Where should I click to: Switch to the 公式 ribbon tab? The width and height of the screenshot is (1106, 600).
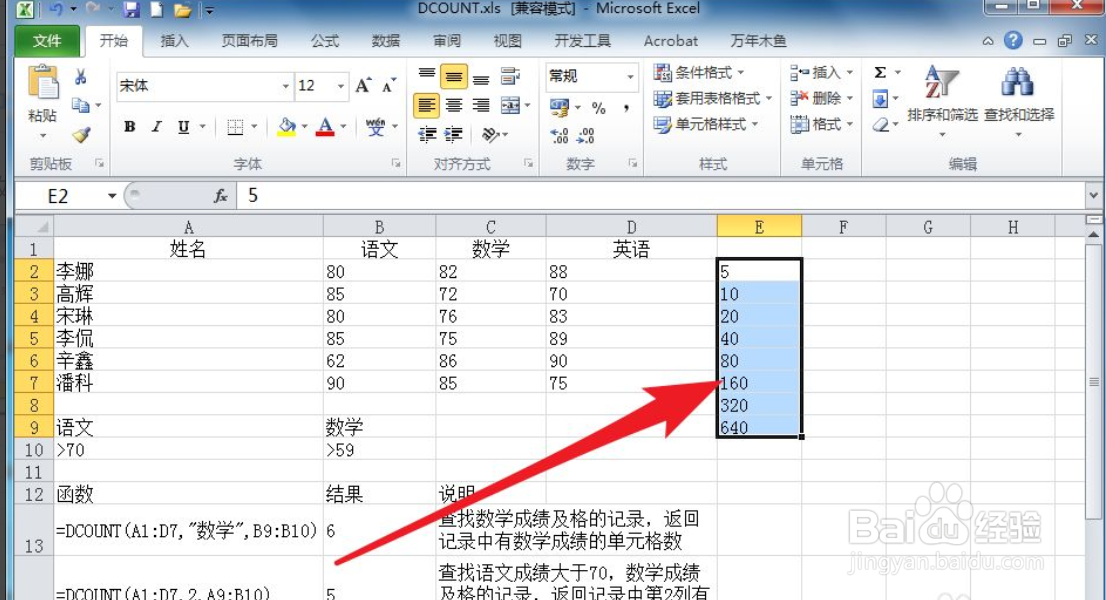point(325,41)
